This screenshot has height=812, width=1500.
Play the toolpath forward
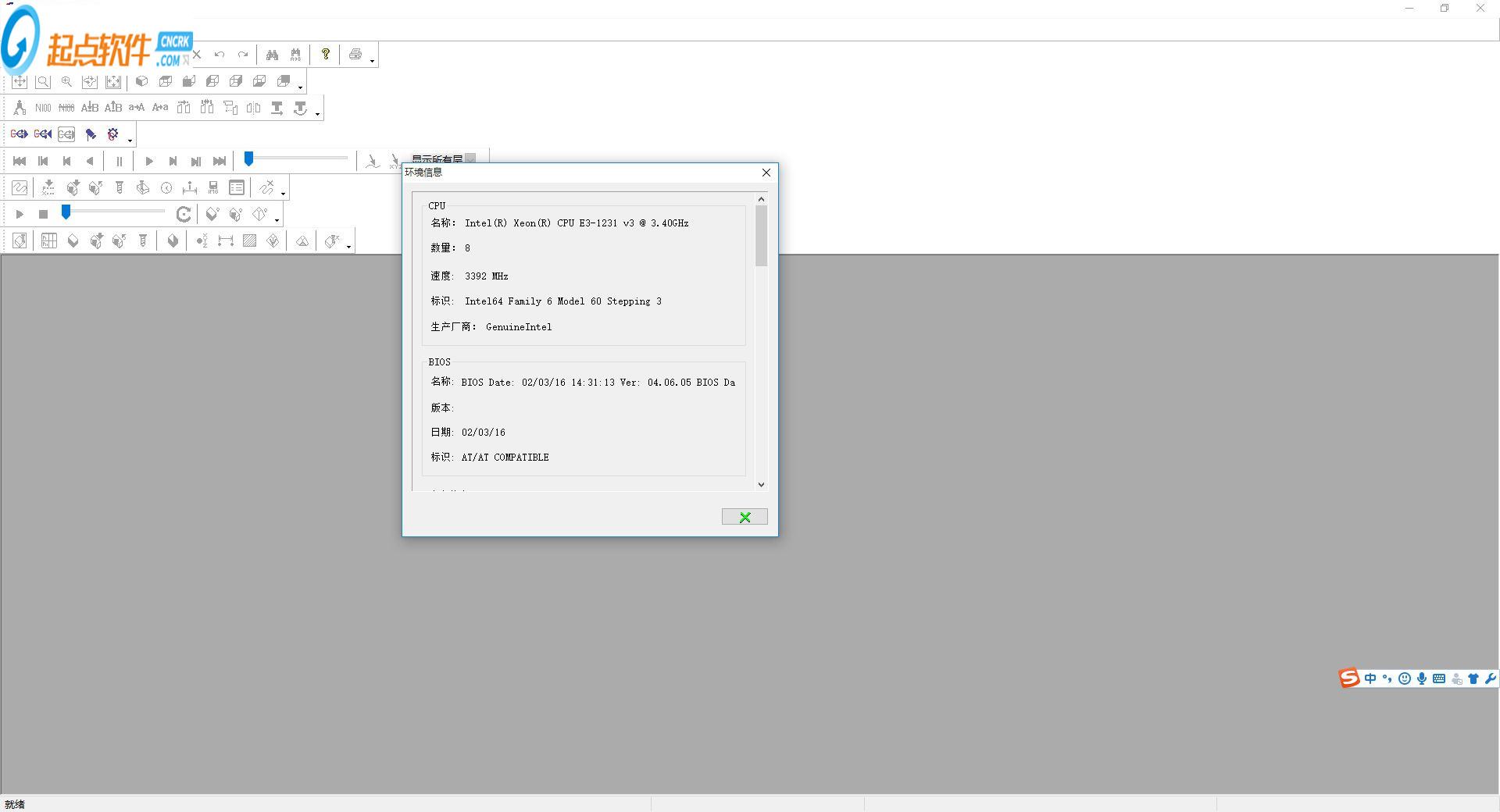tap(149, 161)
